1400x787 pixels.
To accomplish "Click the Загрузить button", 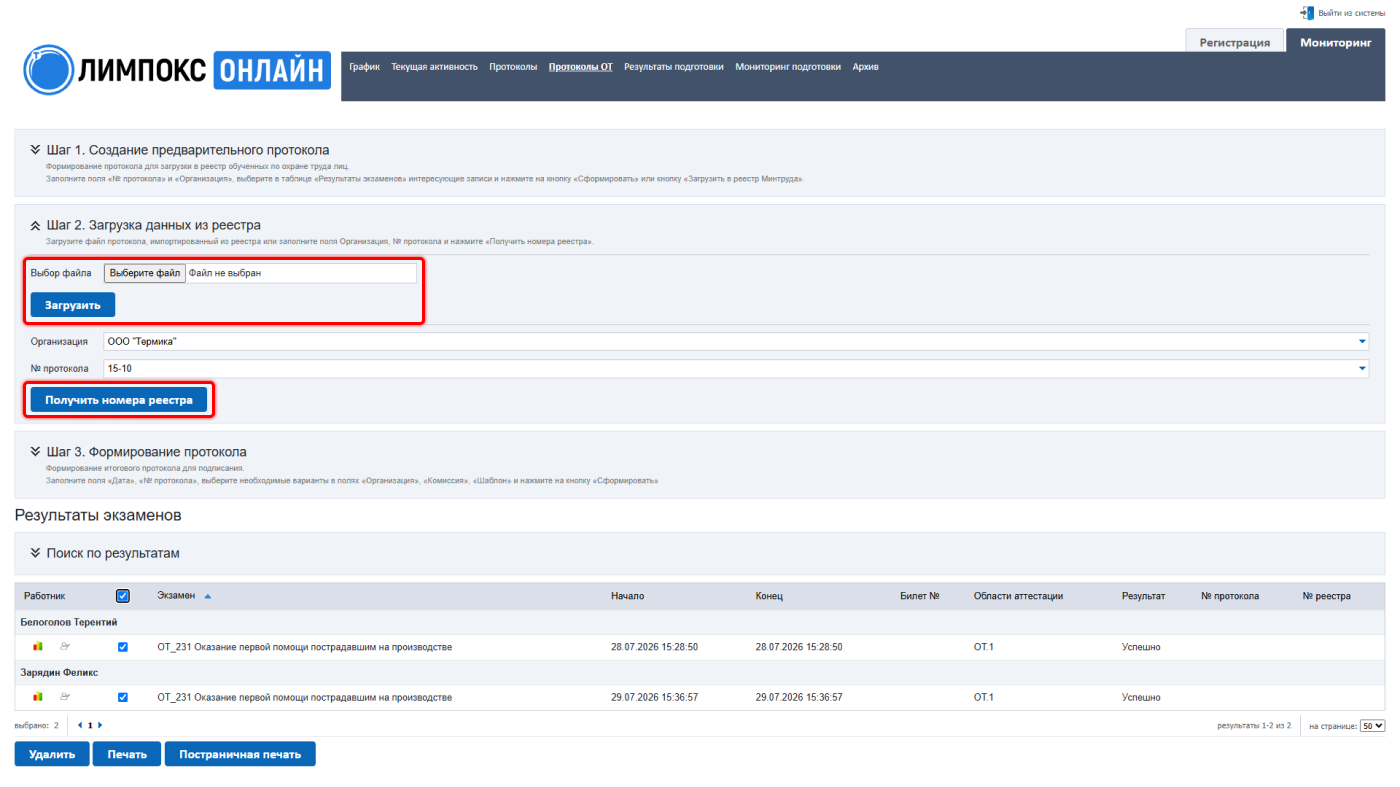I will (73, 305).
